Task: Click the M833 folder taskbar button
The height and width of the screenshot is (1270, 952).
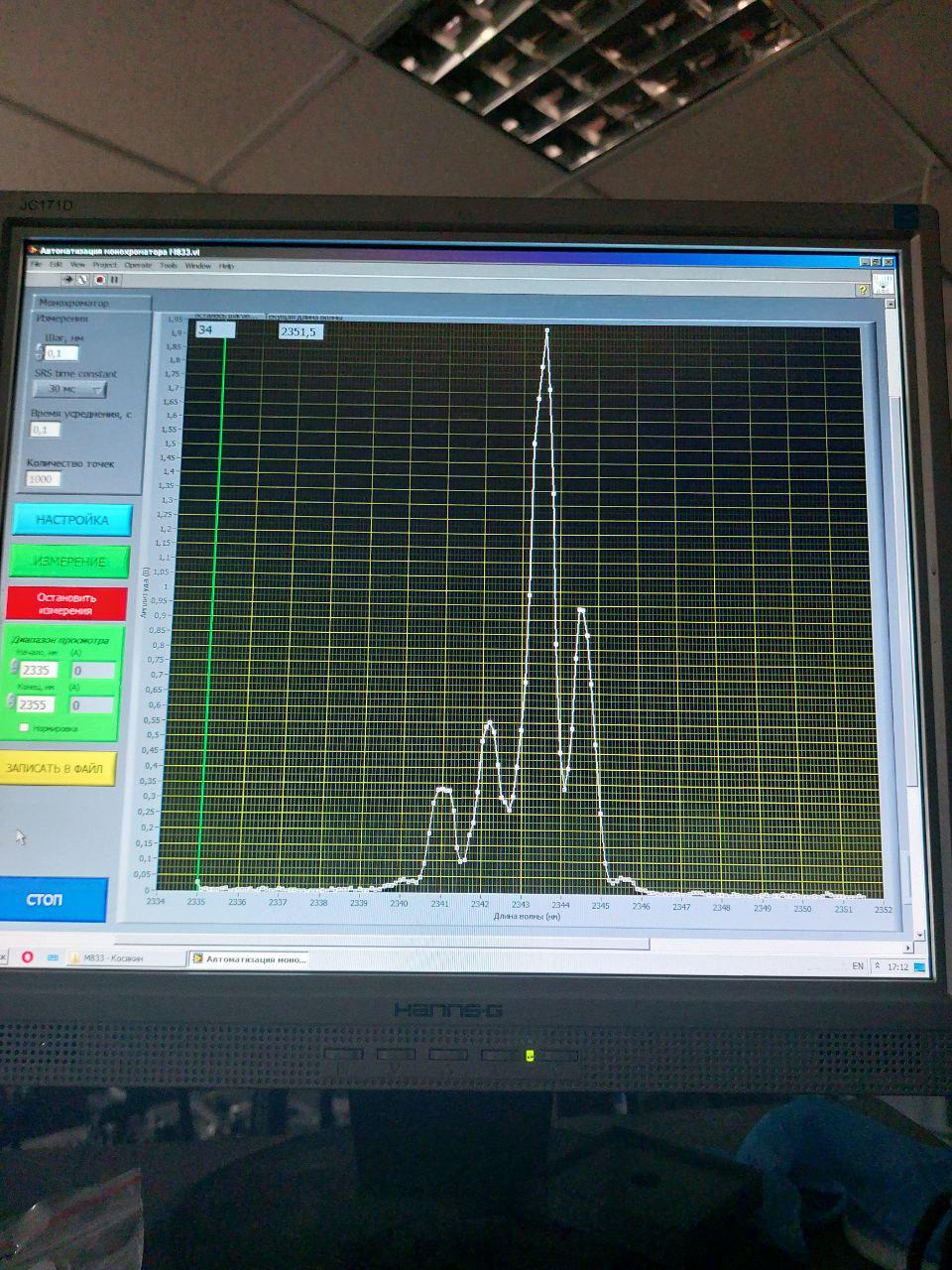Action: pos(125,957)
